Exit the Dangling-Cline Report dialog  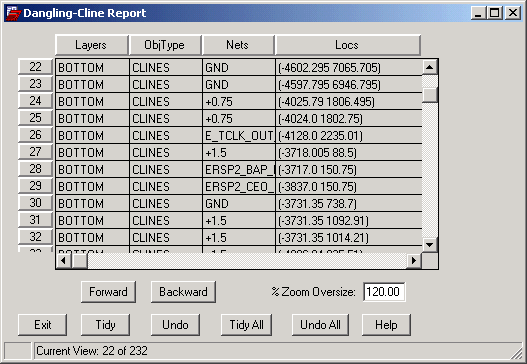pos(42,325)
